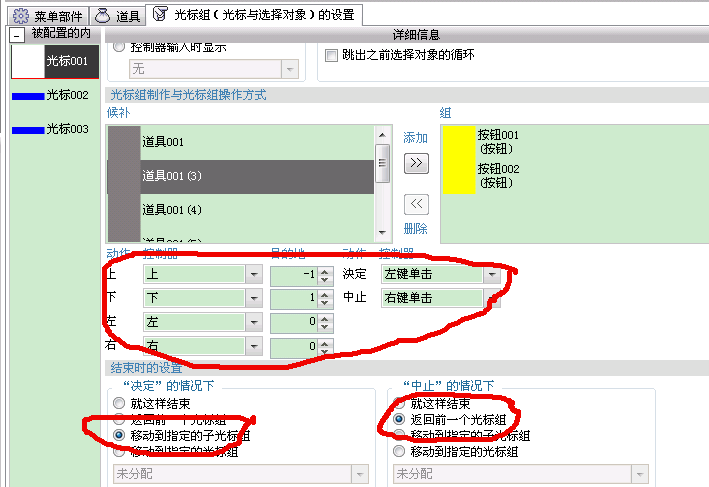
Task: Select 就这样结束 under 中止
Action: (399, 403)
